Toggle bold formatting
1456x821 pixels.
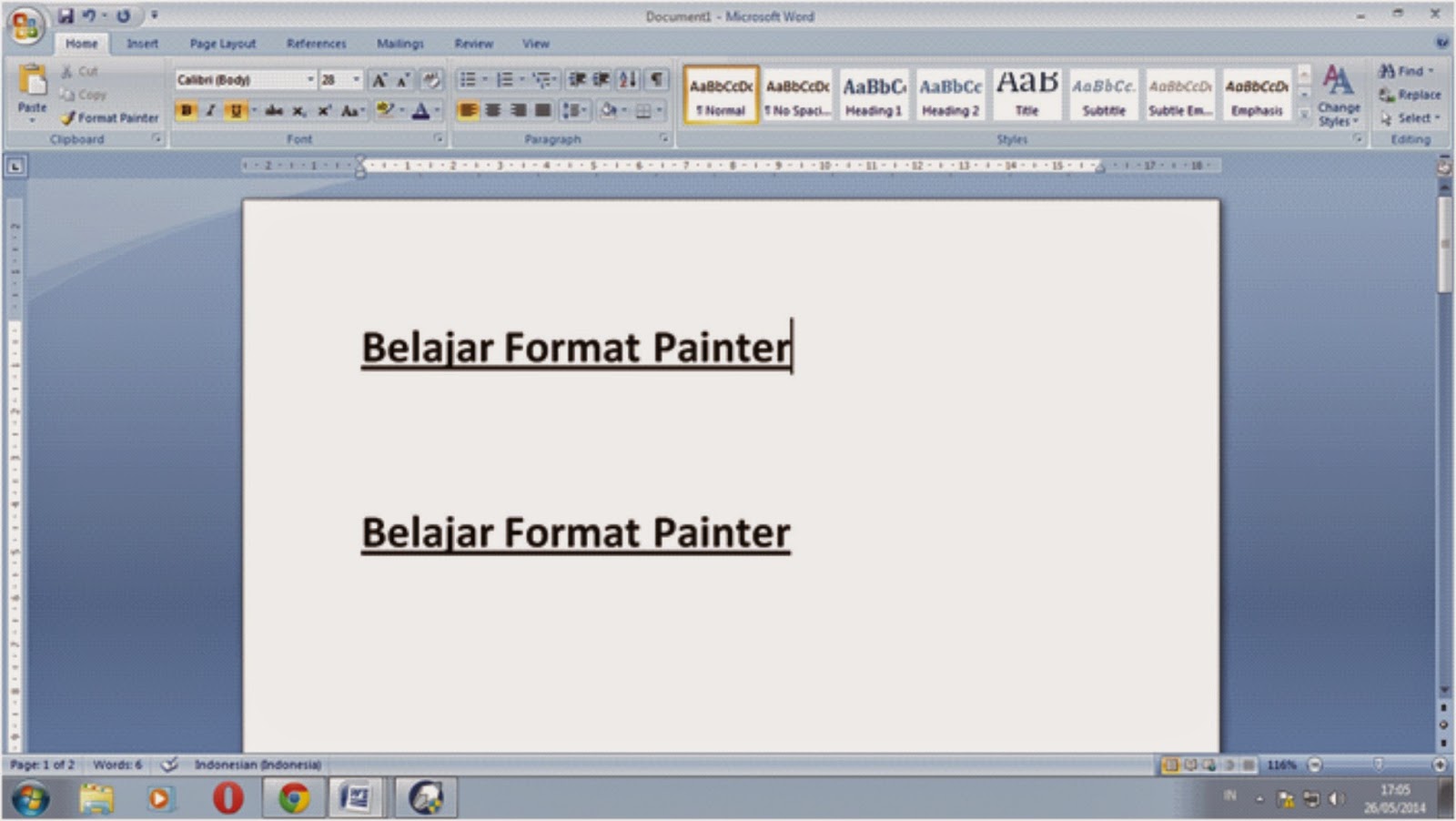(x=187, y=111)
